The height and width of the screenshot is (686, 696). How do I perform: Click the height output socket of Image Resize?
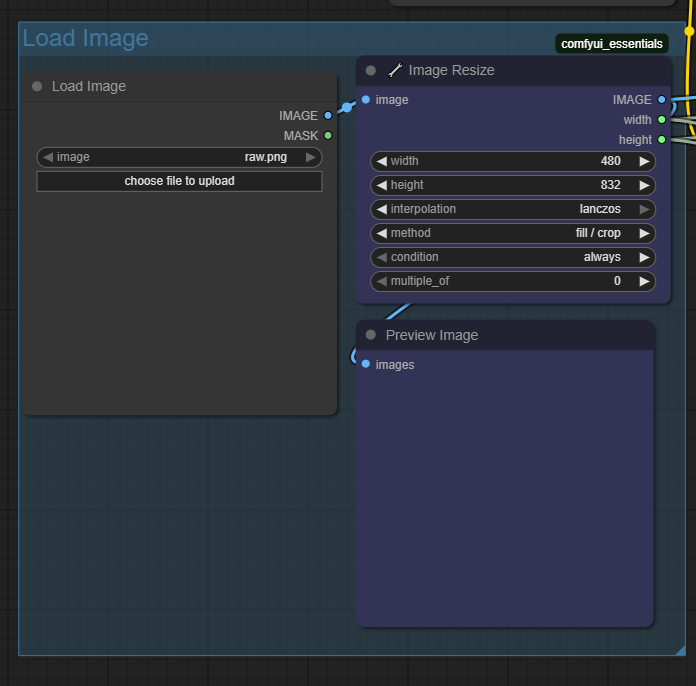pos(661,139)
